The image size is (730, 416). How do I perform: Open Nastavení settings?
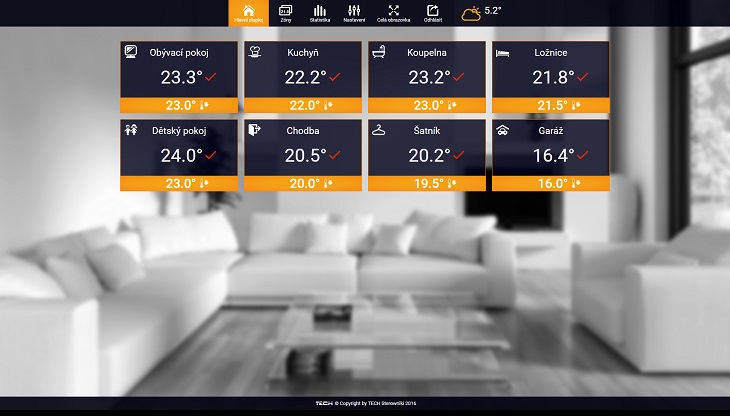coord(354,13)
